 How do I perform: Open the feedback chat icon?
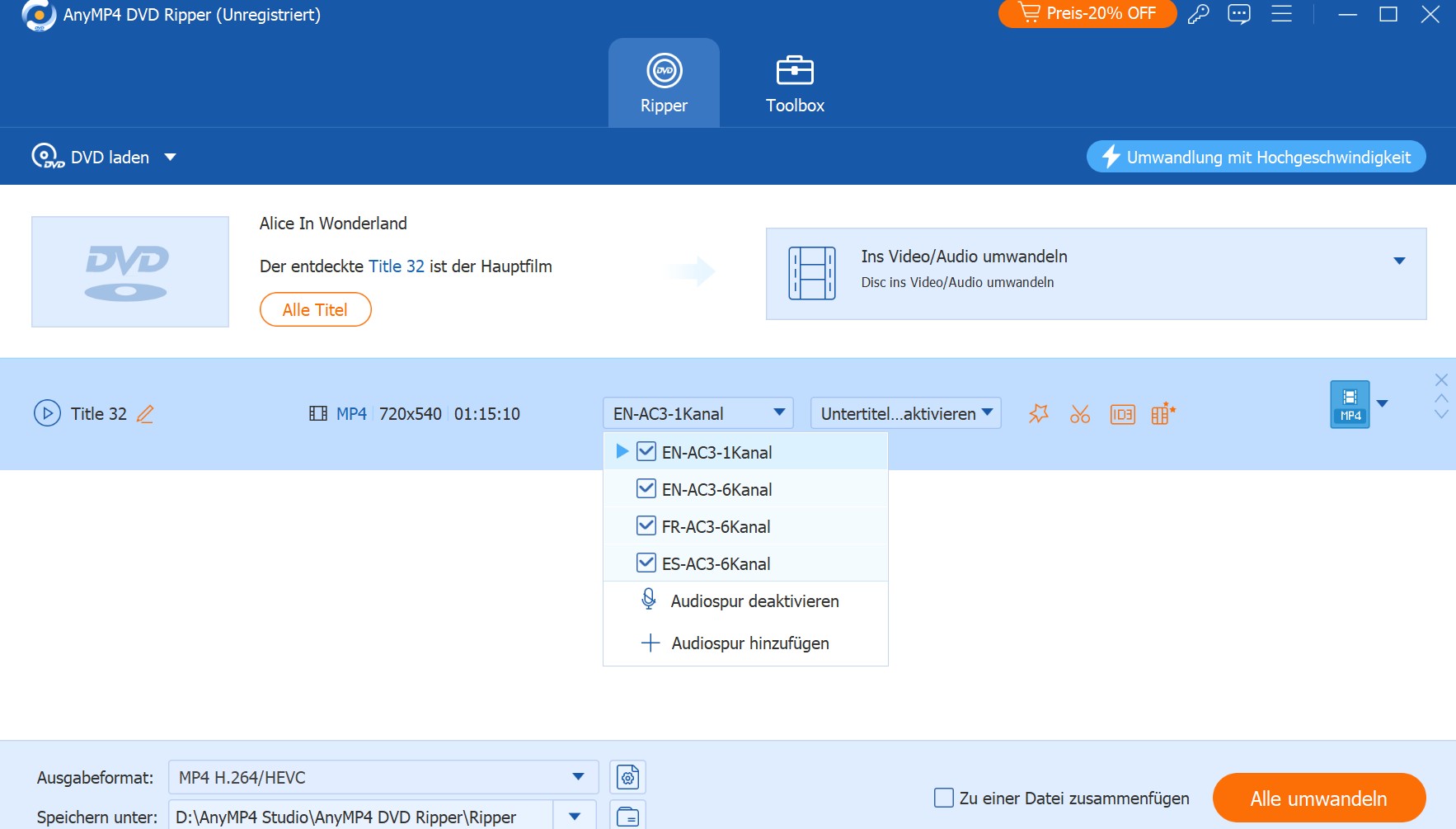pyautogui.click(x=1239, y=14)
